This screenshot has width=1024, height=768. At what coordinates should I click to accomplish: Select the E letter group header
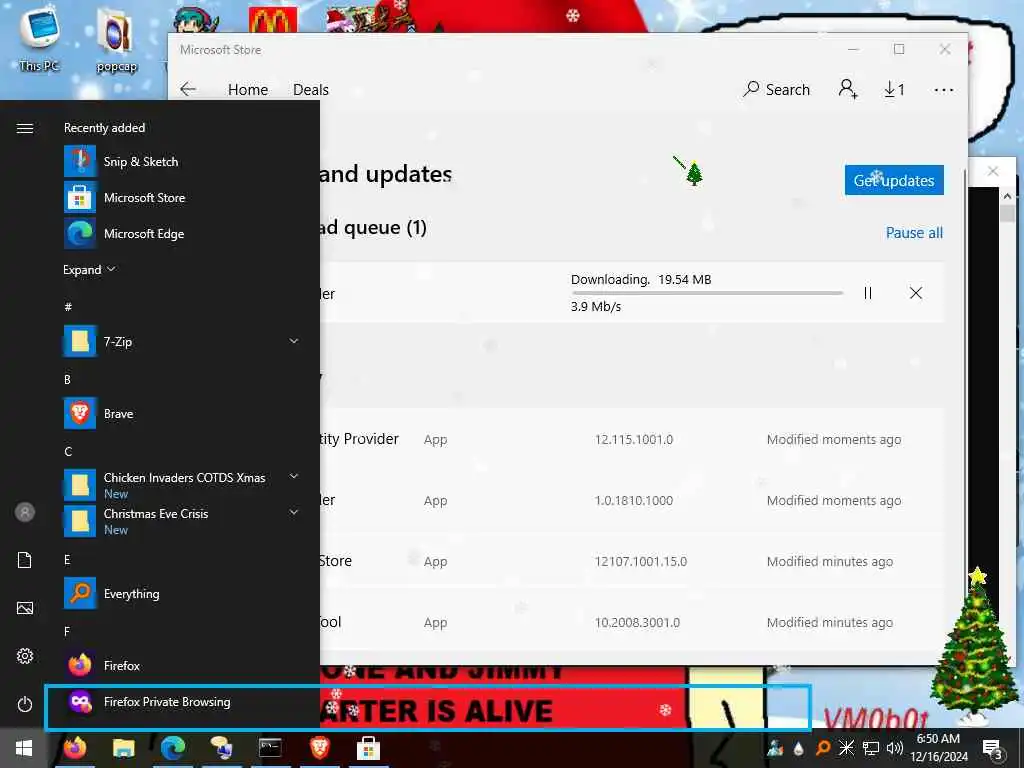(x=67, y=560)
